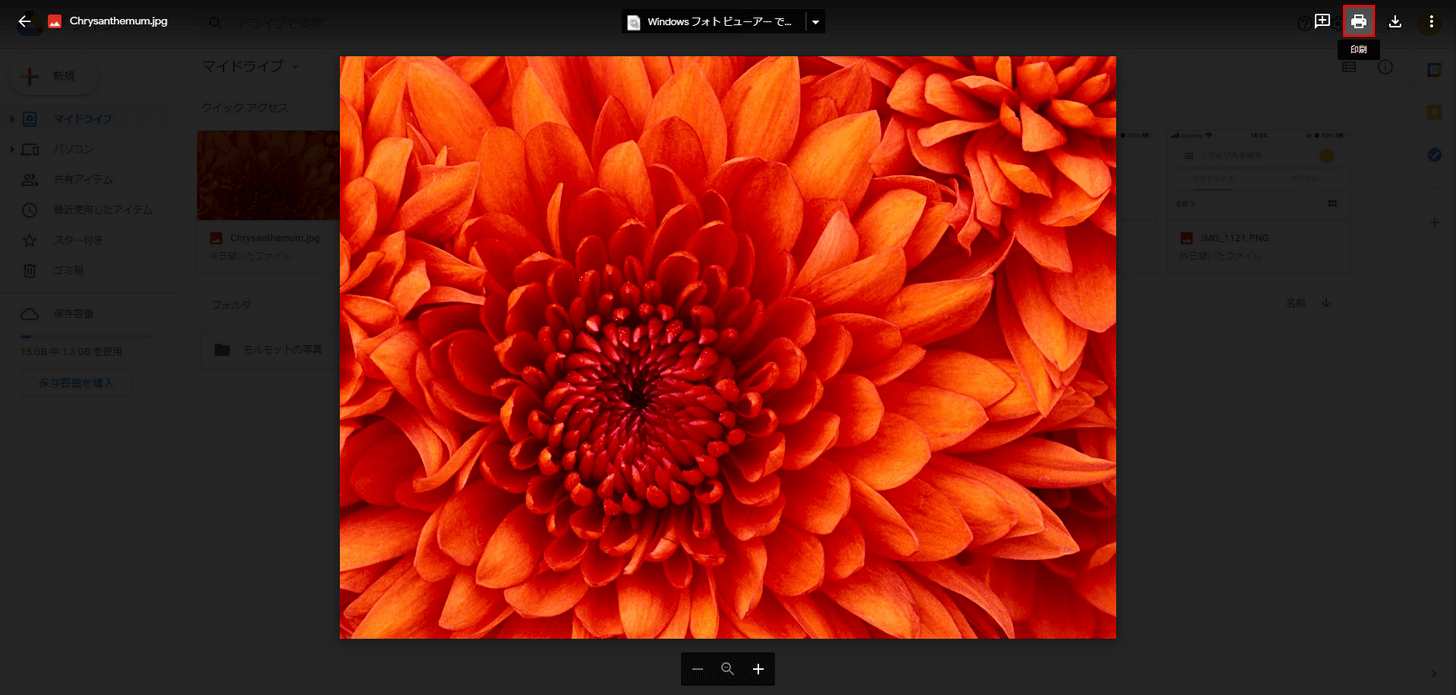The height and width of the screenshot is (695, 1456).
Task: Zoom out with the minus button
Action: 698,669
